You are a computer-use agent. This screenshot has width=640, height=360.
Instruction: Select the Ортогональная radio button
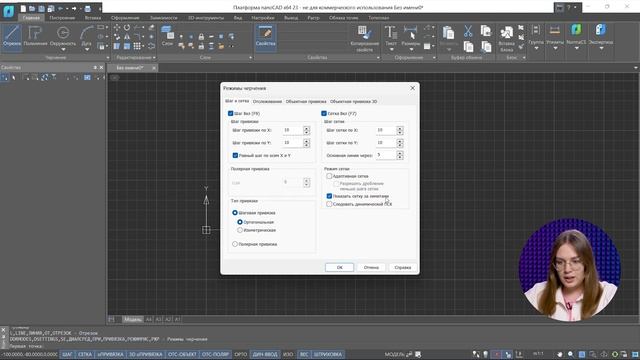240,222
